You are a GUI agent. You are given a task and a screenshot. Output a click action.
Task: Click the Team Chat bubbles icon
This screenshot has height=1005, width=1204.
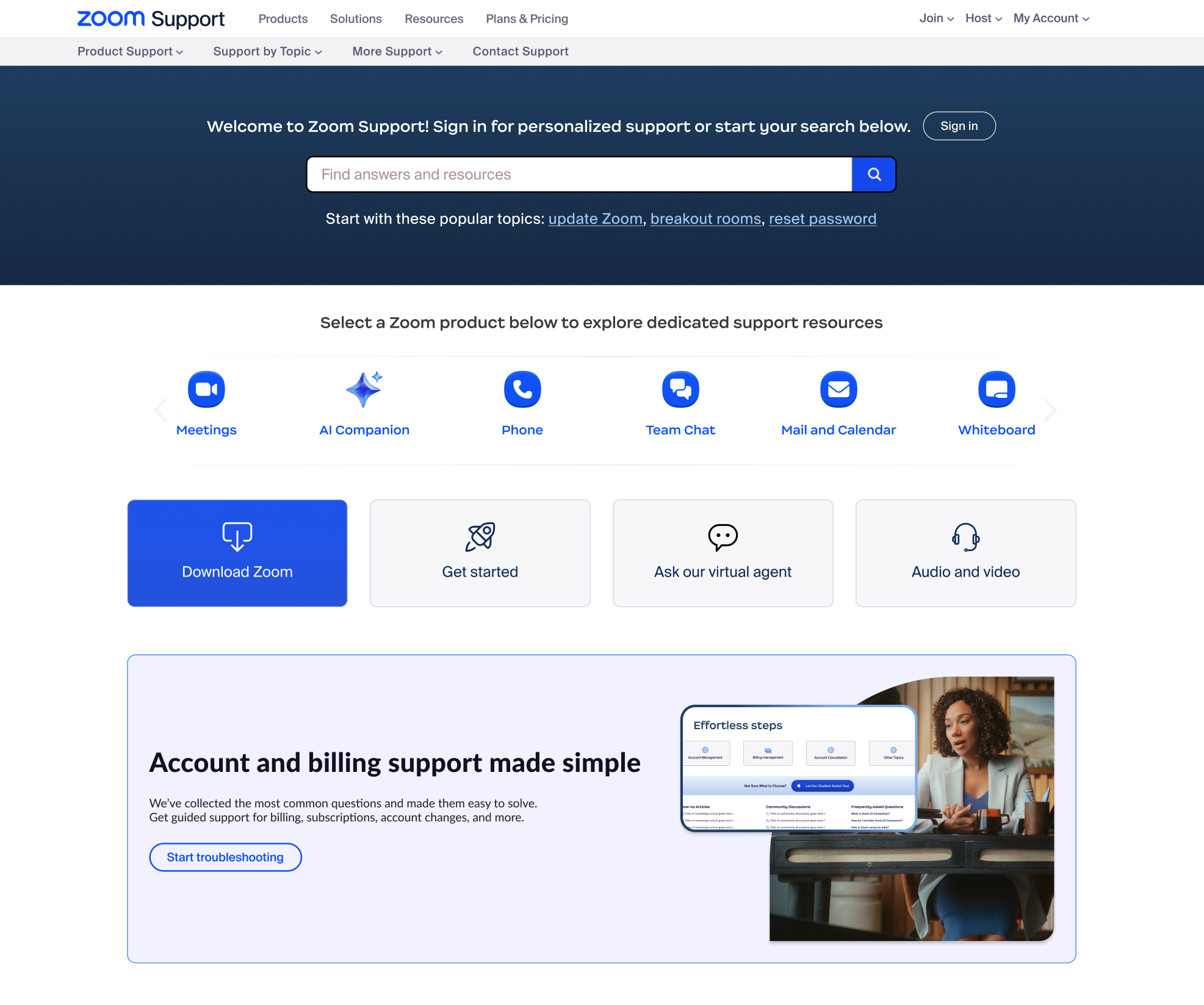[680, 389]
